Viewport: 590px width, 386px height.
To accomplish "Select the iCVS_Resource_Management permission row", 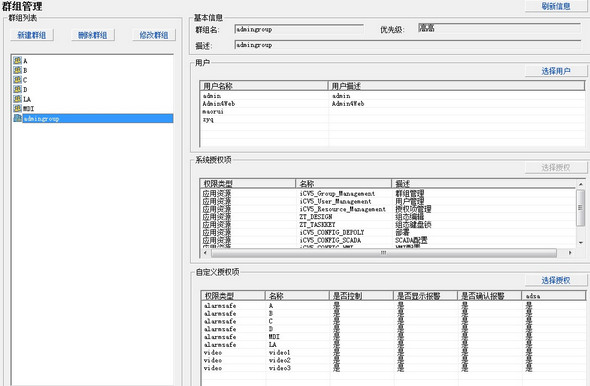I will (388, 209).
